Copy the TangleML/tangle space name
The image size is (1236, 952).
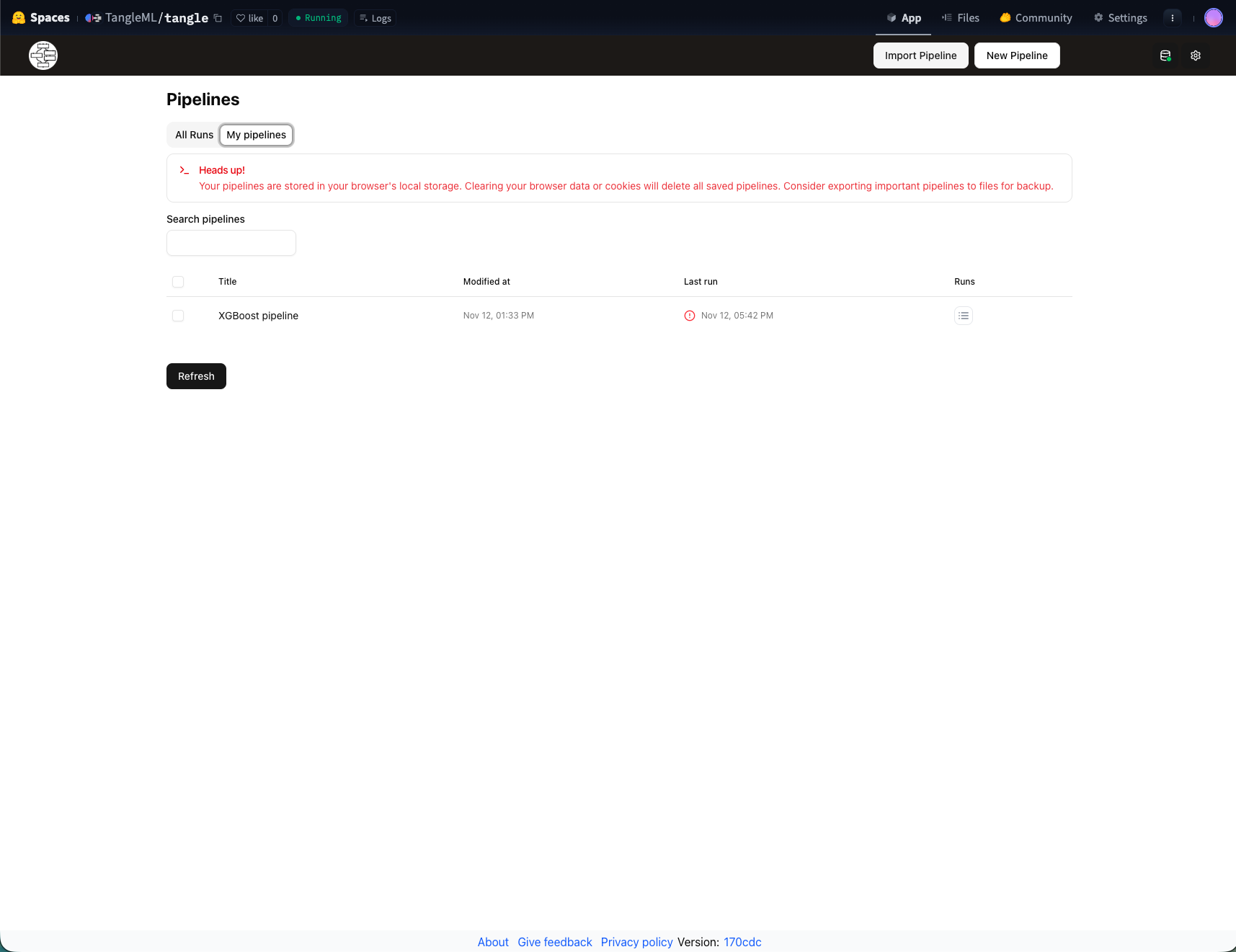tap(218, 18)
